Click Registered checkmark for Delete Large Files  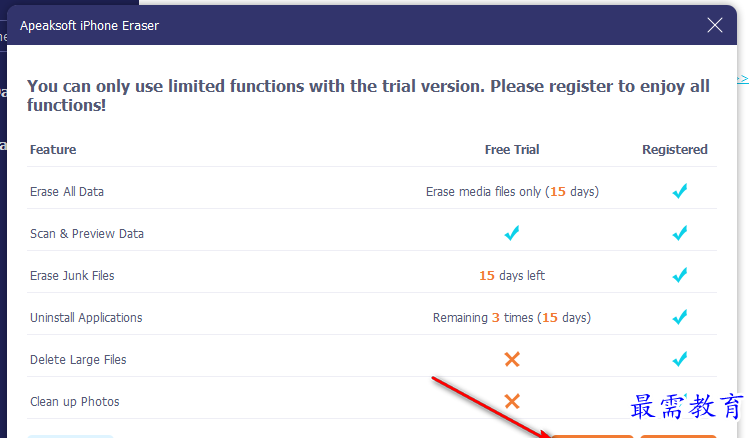680,359
